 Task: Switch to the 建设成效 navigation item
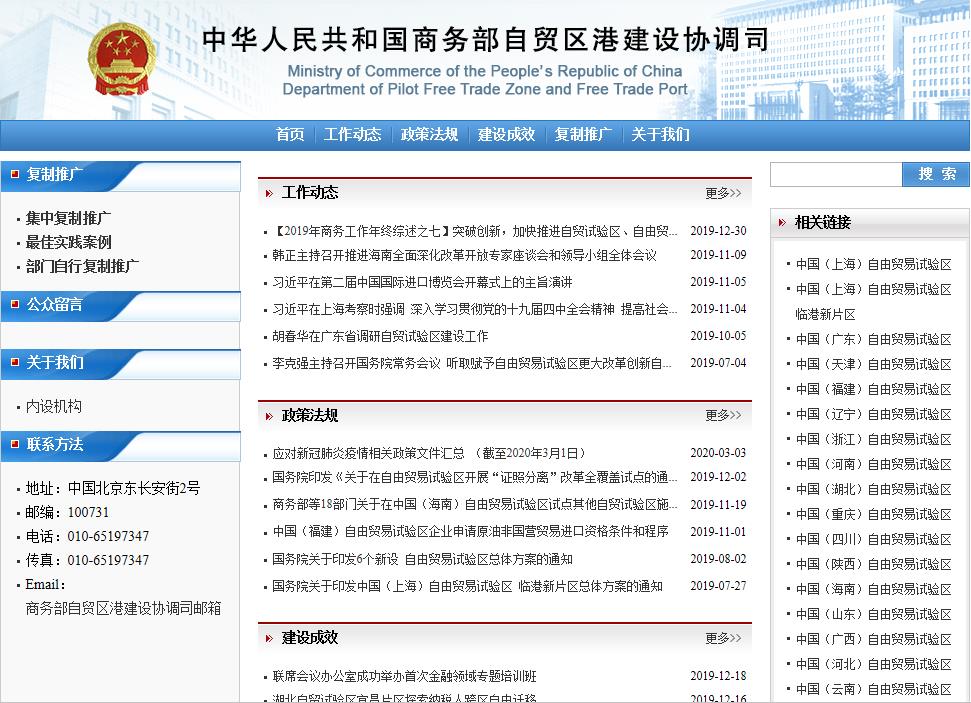(509, 134)
